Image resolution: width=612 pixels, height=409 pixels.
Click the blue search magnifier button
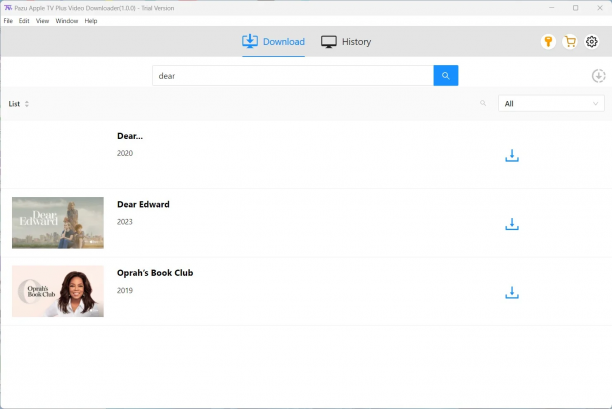[x=445, y=76]
